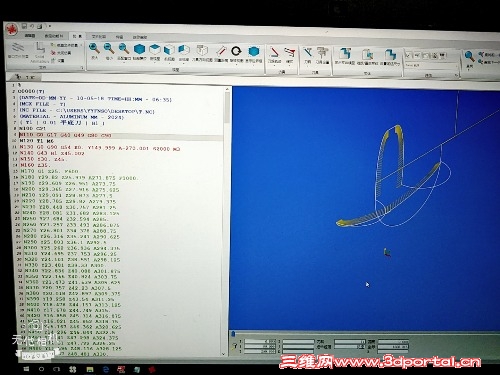The width and height of the screenshot is (500, 375).
Task: Switch to the T.NC document tab
Action: 26,77
